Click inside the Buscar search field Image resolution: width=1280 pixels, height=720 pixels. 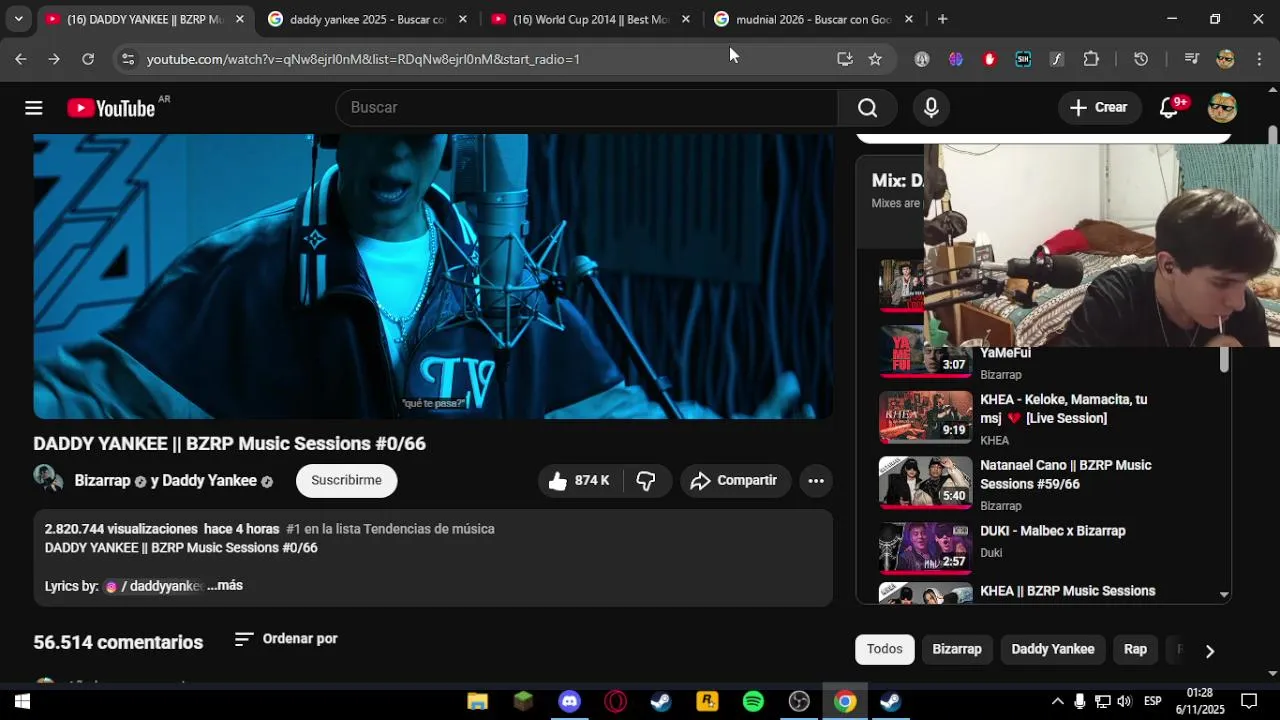click(x=587, y=108)
